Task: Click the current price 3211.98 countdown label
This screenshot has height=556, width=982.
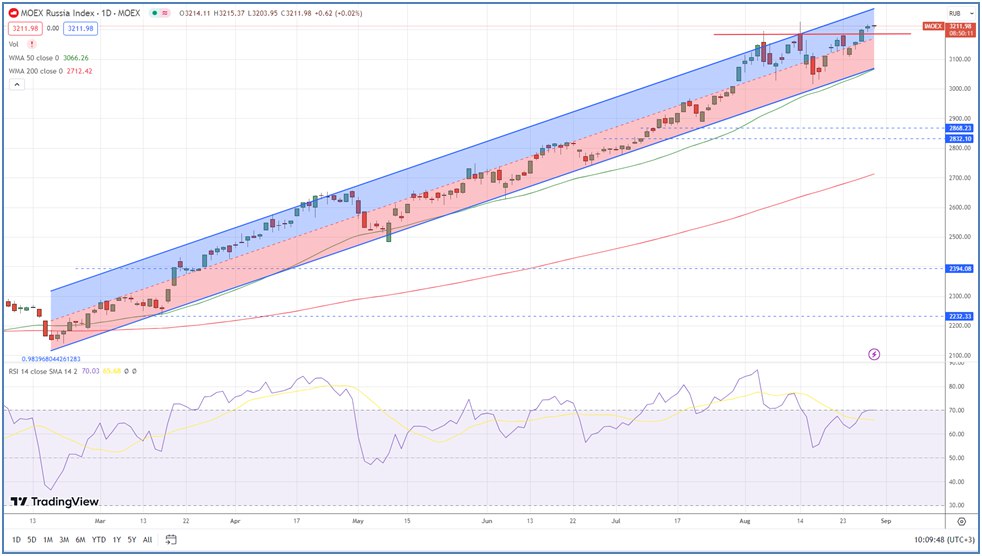Action: (x=960, y=29)
